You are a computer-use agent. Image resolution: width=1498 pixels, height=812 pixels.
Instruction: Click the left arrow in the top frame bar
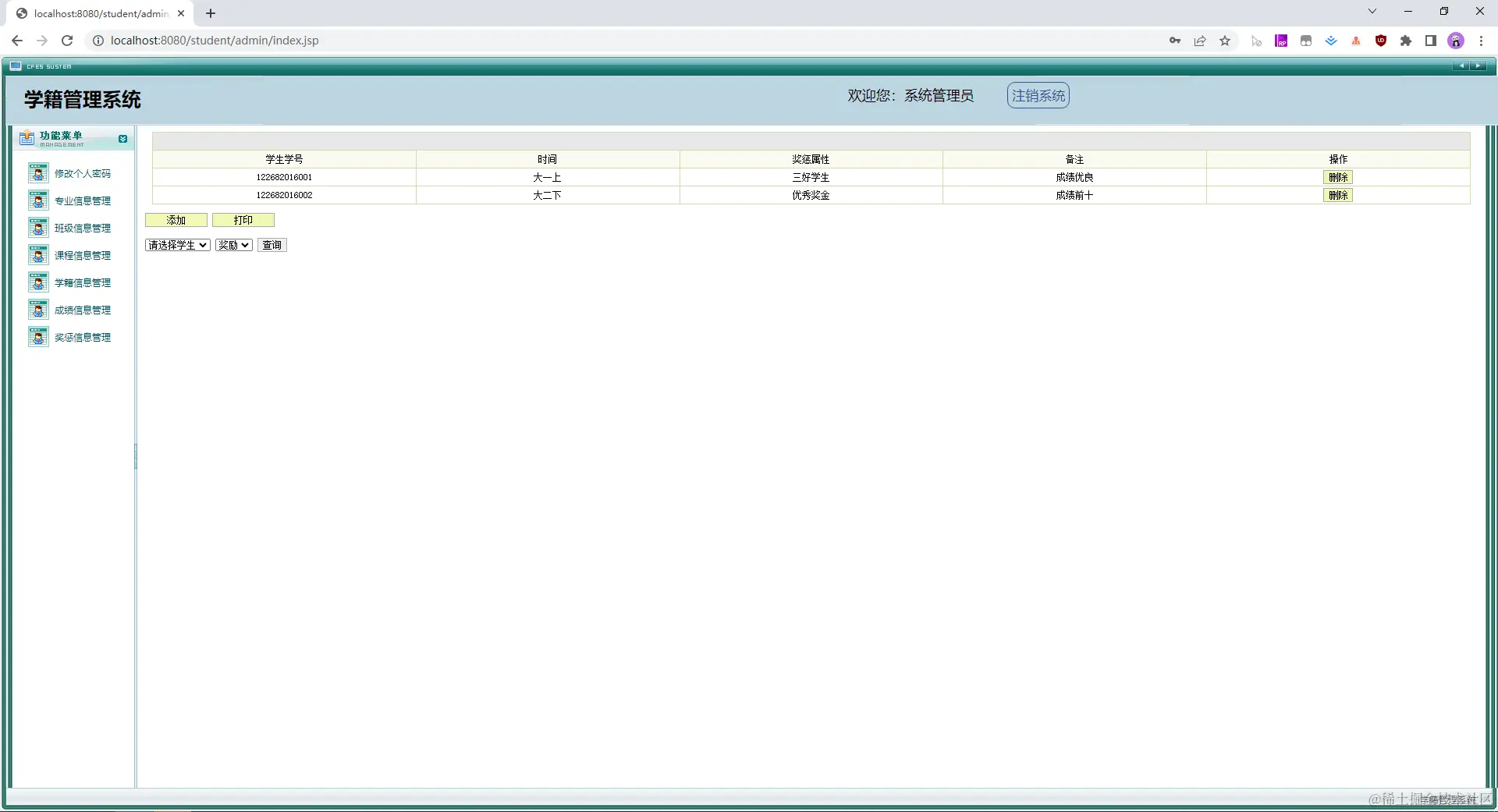[x=1461, y=66]
